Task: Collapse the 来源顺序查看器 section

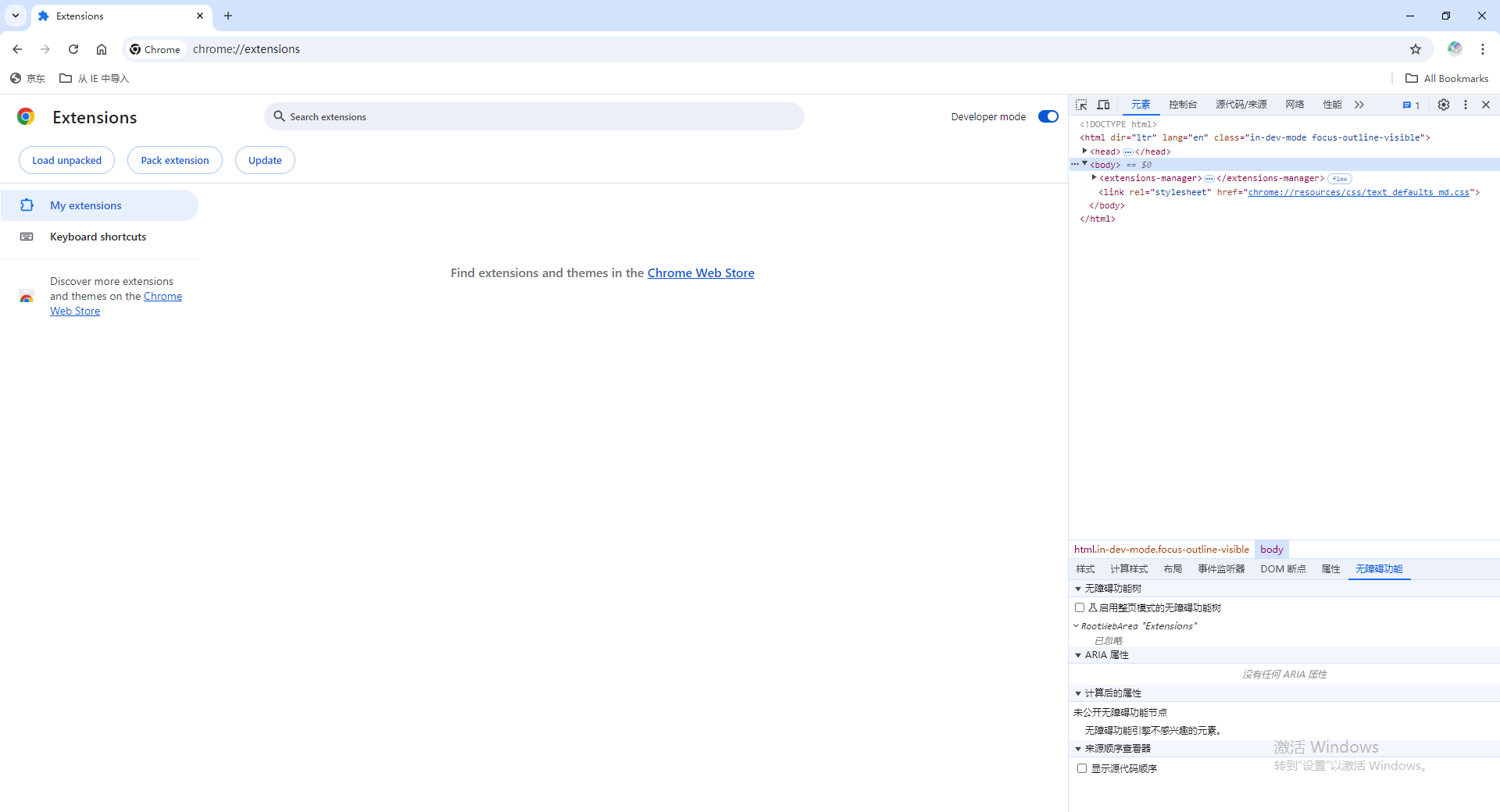Action: pyautogui.click(x=1078, y=749)
